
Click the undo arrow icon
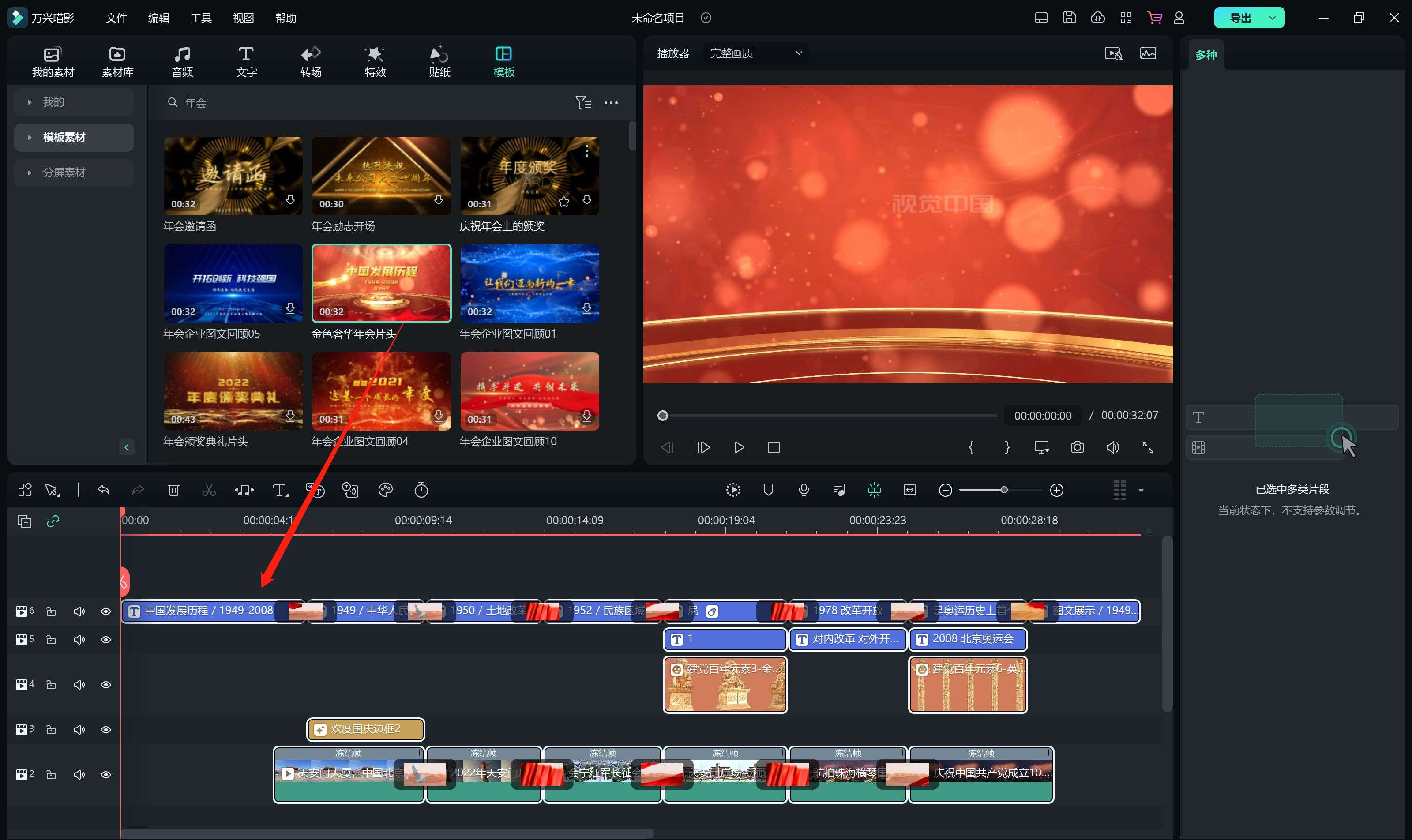103,490
